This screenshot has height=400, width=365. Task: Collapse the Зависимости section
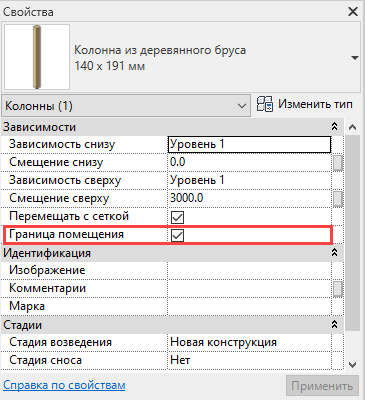click(334, 127)
